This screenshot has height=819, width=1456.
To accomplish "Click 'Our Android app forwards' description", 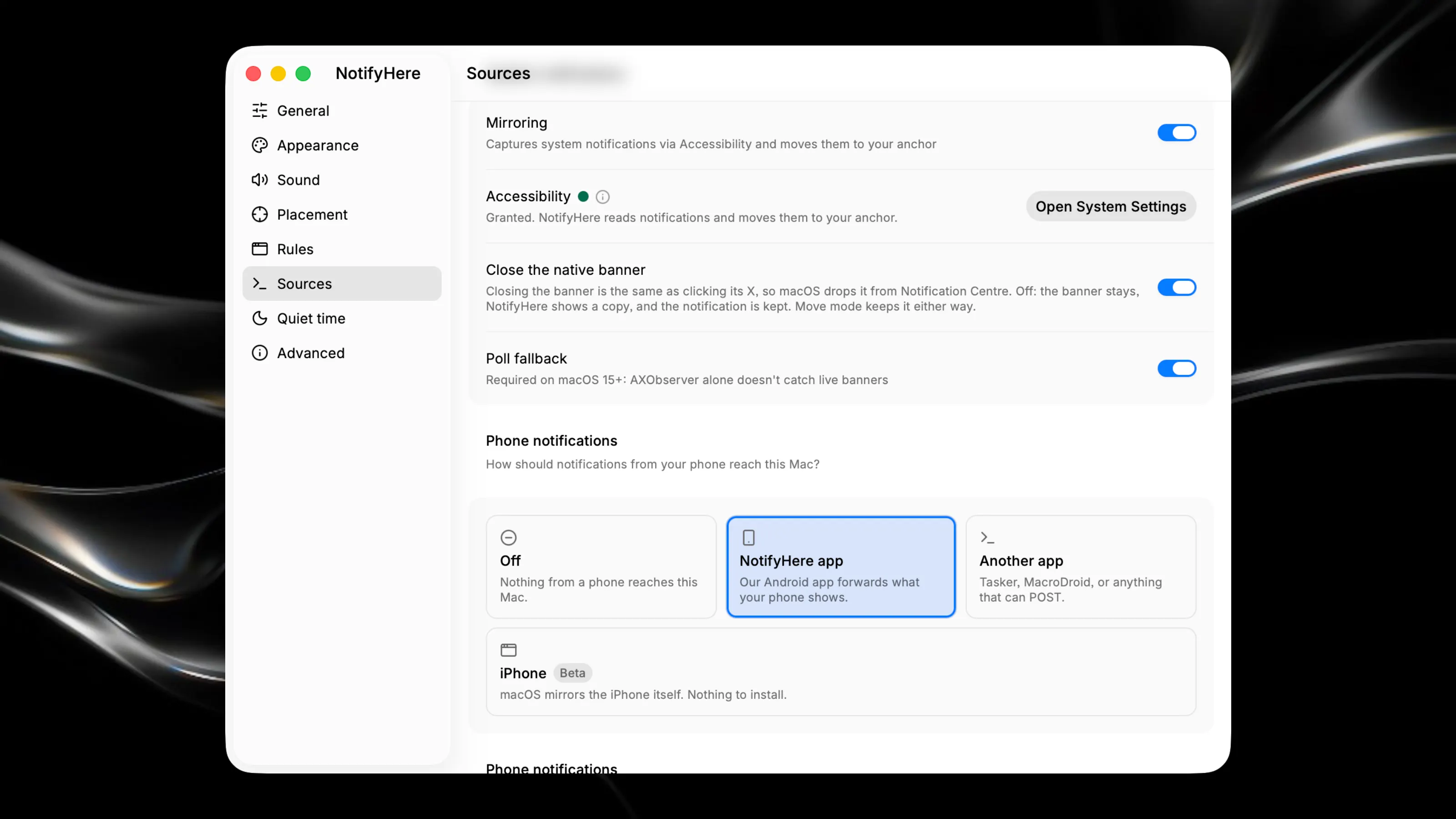I will (x=829, y=590).
